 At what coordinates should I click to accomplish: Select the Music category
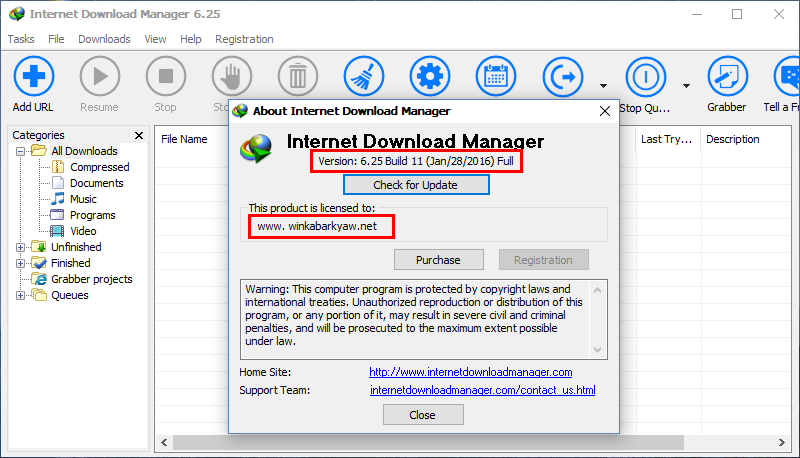83,199
